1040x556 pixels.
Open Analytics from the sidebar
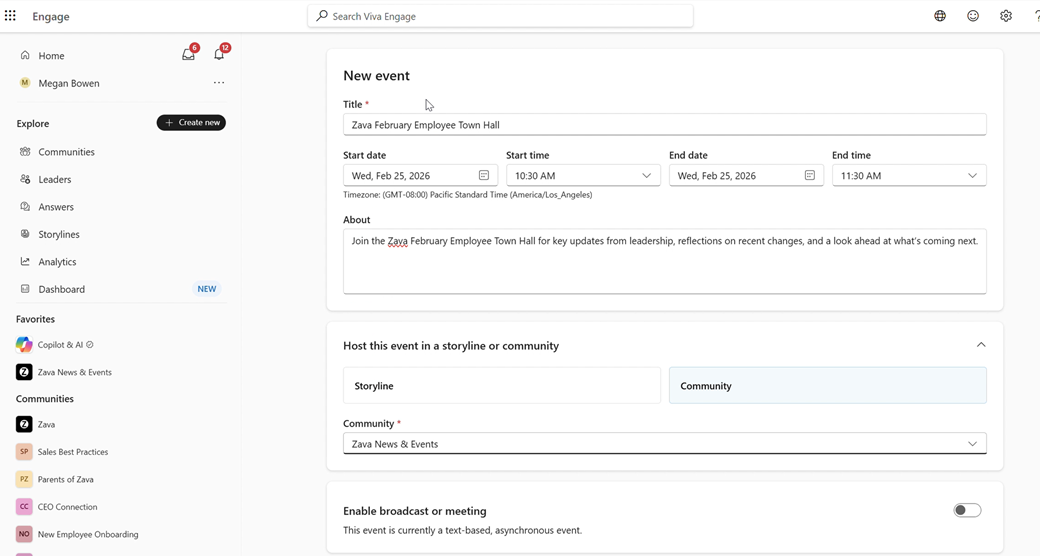[57, 262]
